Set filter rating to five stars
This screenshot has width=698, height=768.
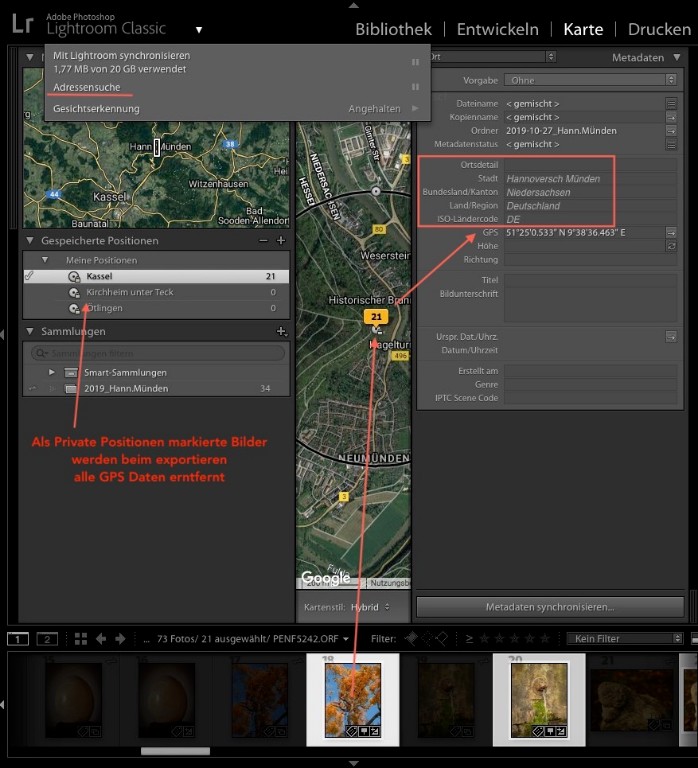(545, 638)
